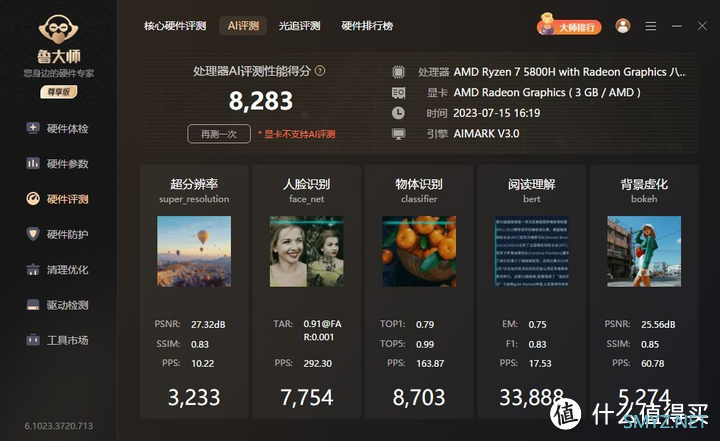The width and height of the screenshot is (720, 441).
Task: Click the 超分辨率 card title
Action: [x=194, y=184]
